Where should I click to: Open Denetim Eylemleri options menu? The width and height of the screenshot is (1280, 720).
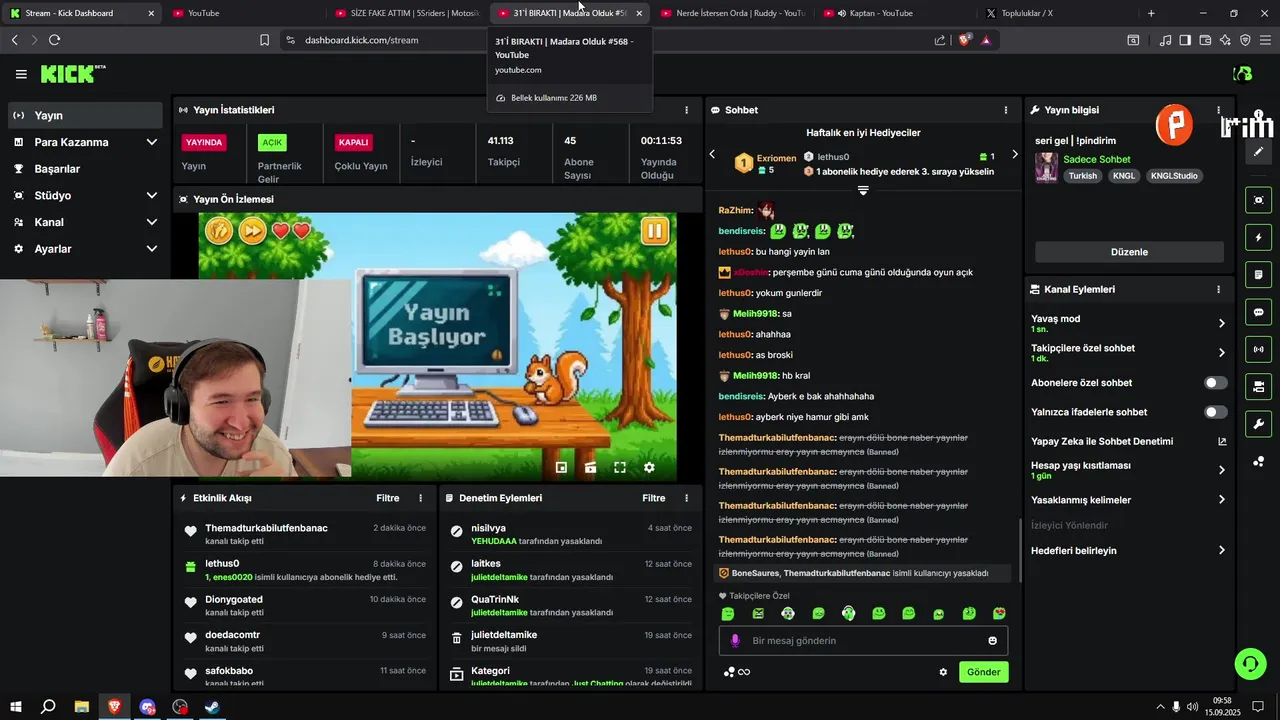click(x=686, y=498)
